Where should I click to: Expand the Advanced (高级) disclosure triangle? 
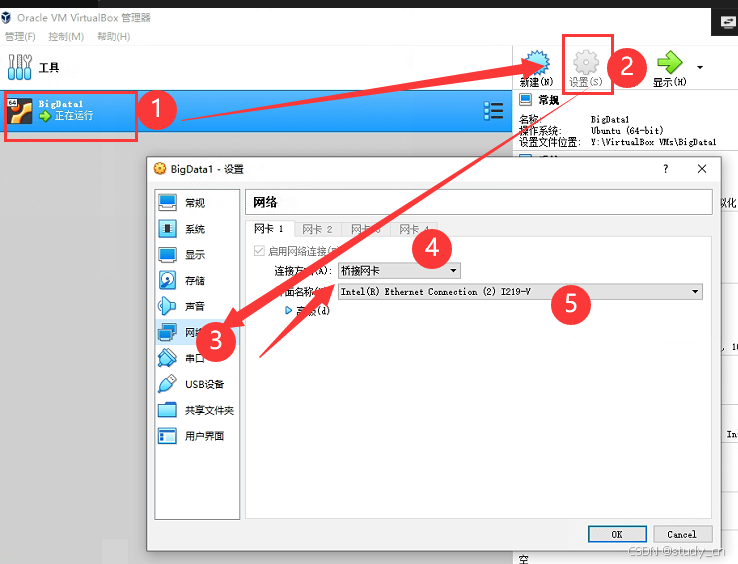tap(289, 310)
